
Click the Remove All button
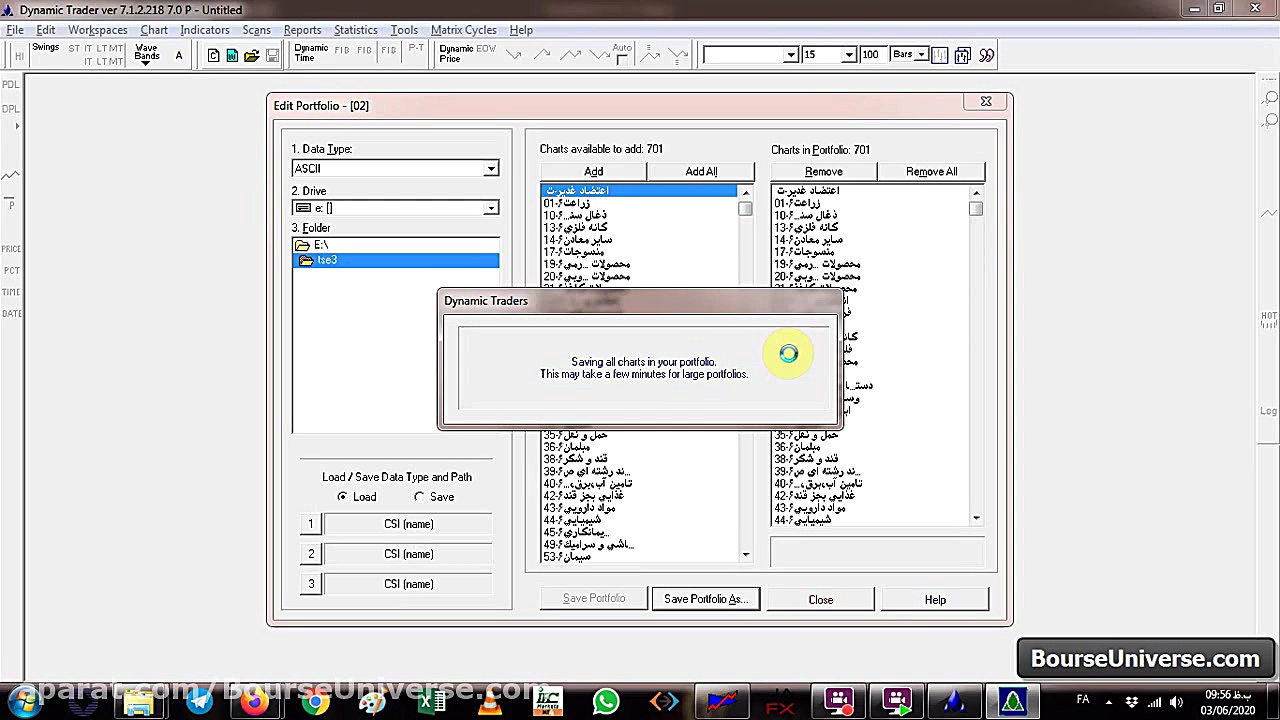tap(931, 172)
